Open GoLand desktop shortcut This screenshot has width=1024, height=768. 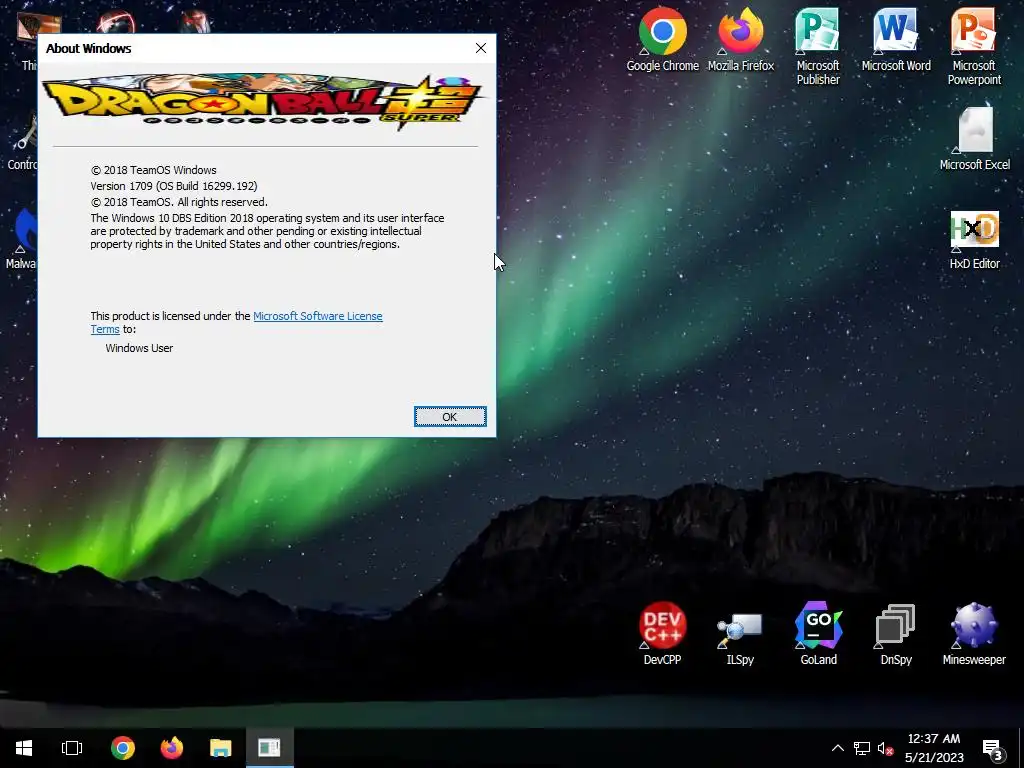point(818,633)
